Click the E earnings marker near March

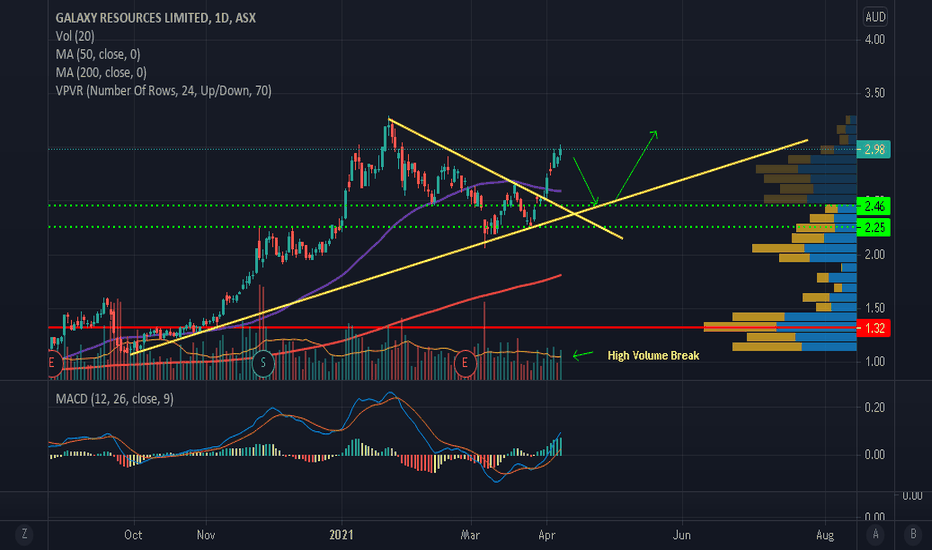tap(465, 363)
